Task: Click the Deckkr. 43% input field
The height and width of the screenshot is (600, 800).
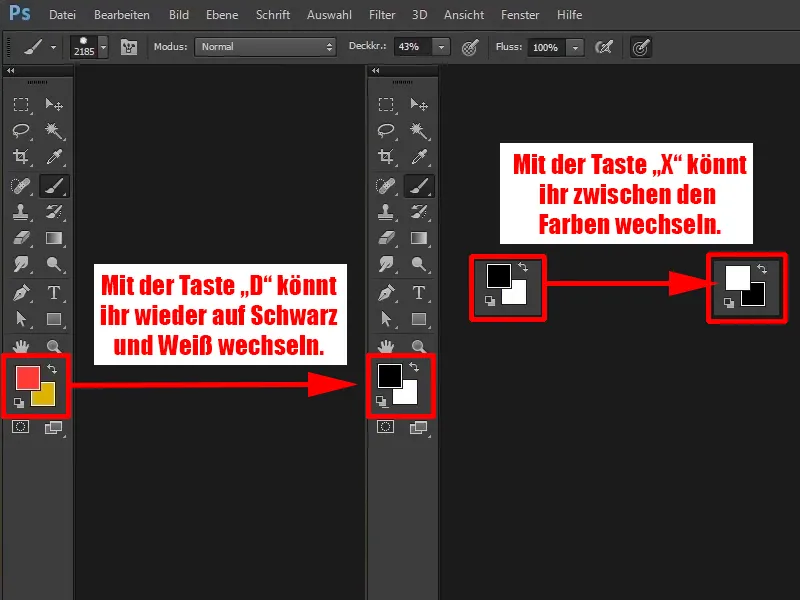Action: [x=413, y=47]
